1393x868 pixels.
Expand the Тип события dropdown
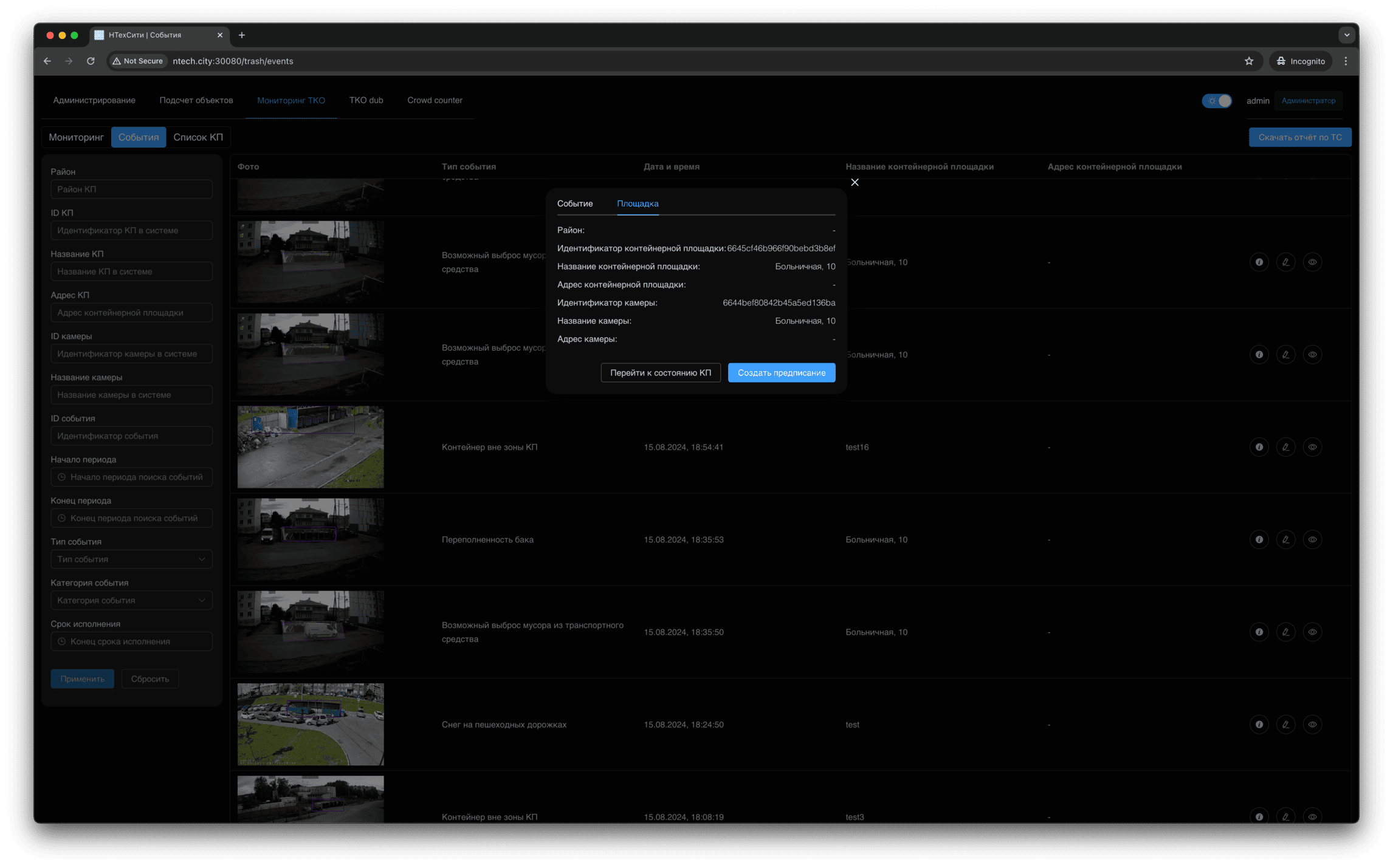pyautogui.click(x=131, y=559)
